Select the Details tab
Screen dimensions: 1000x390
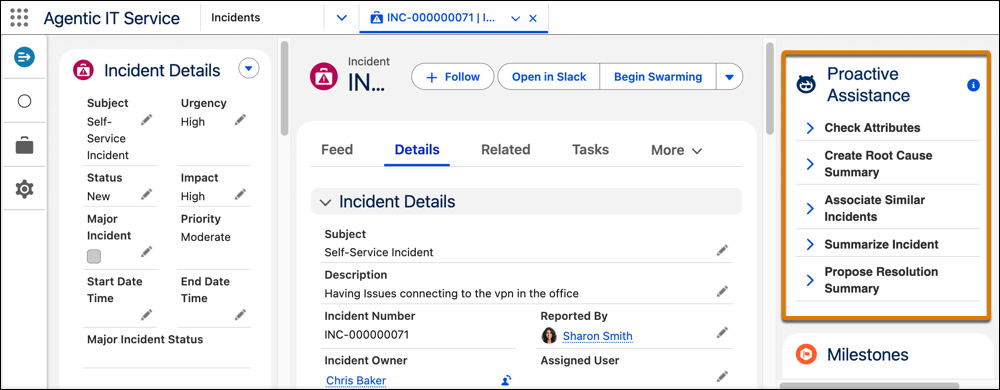(x=417, y=150)
